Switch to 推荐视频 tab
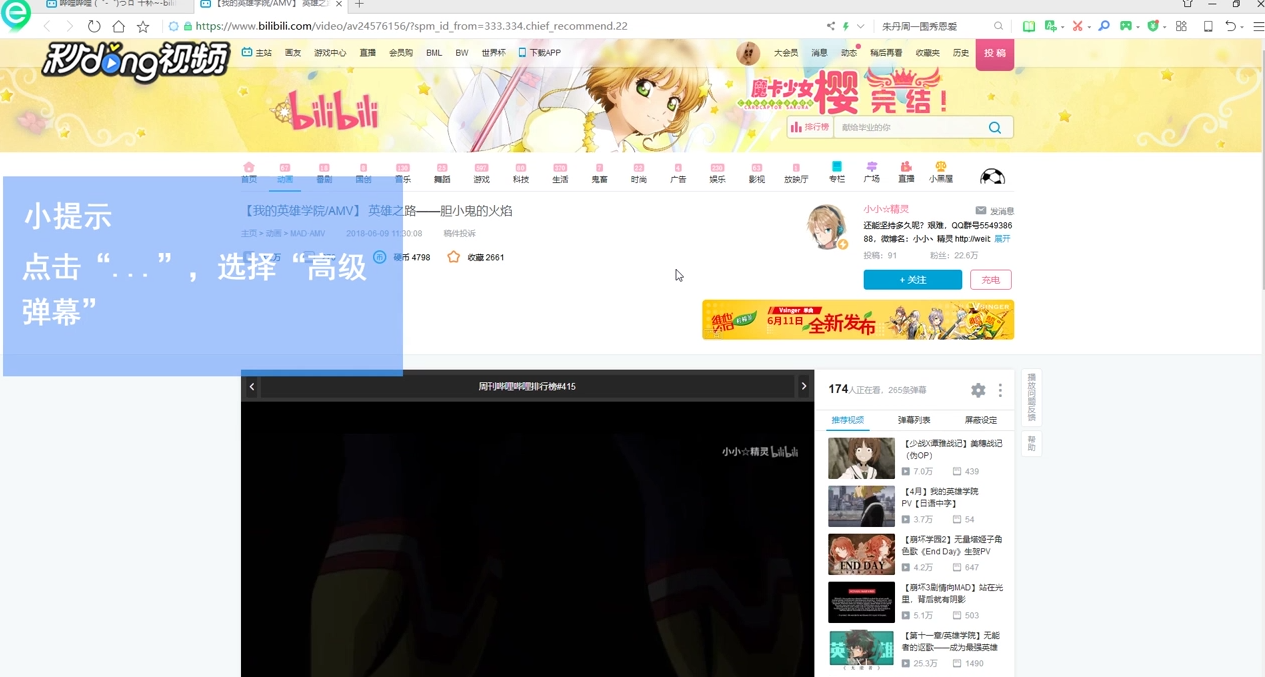The width and height of the screenshot is (1265, 677). (x=848, y=420)
